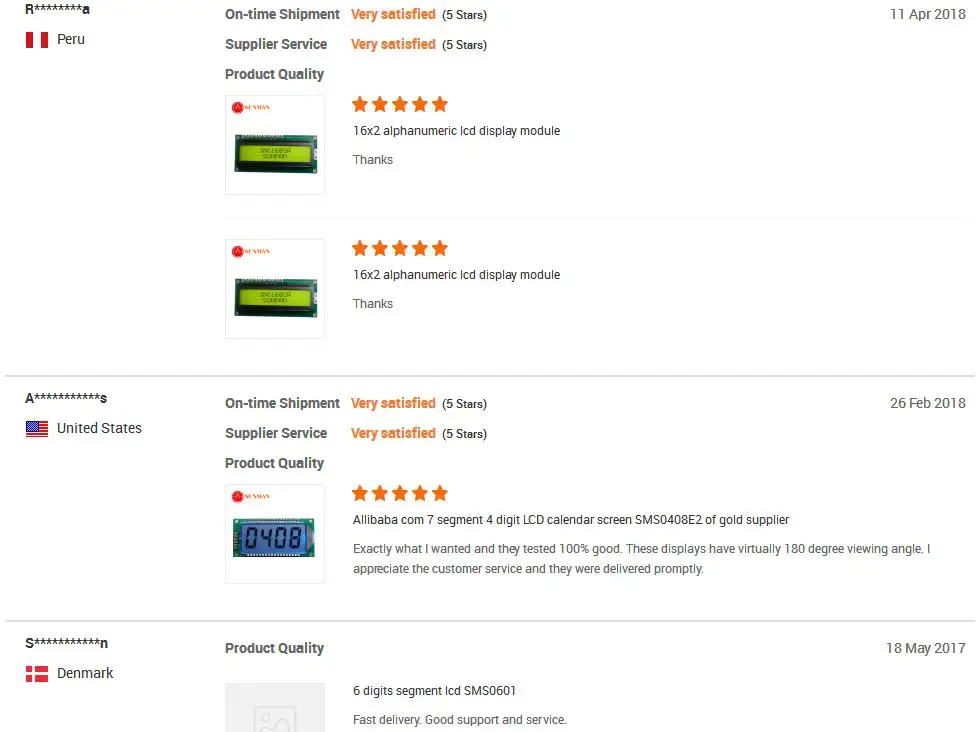Viewport: 980px width, 732px height.
Task: Open second '16x2 alphanumeric lcd display module' link
Action: 456,274
